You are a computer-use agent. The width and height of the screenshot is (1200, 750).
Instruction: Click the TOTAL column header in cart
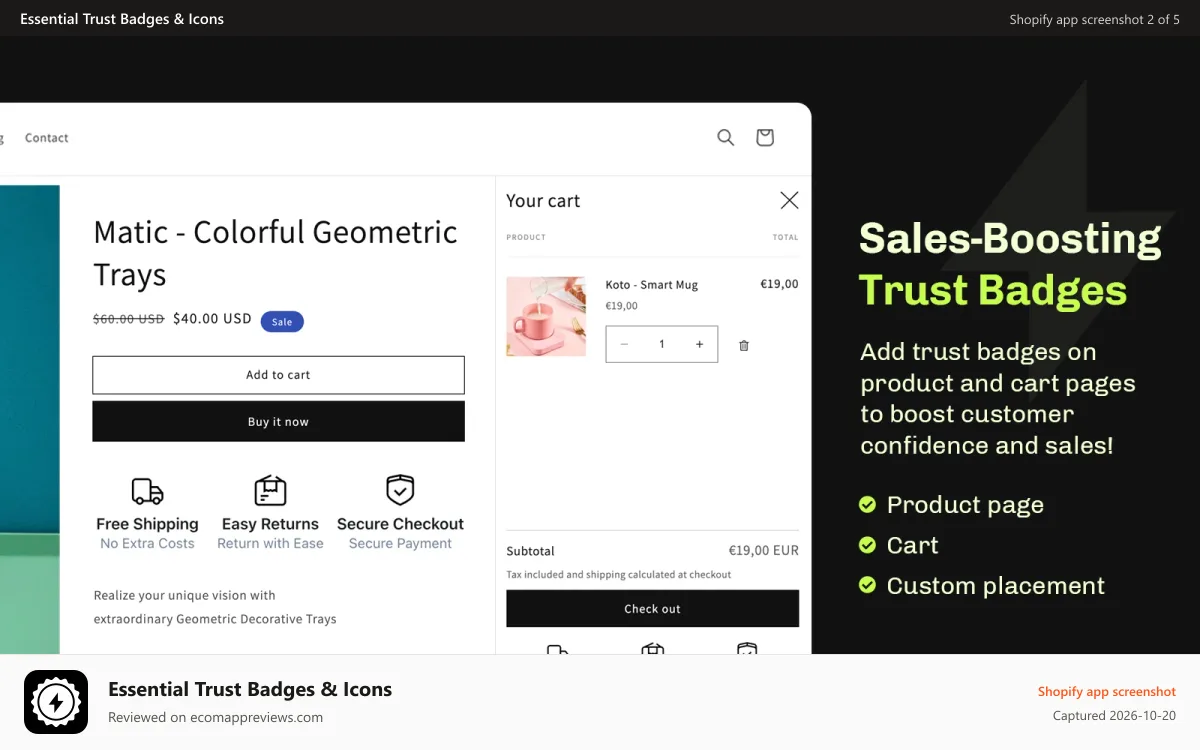coord(785,237)
